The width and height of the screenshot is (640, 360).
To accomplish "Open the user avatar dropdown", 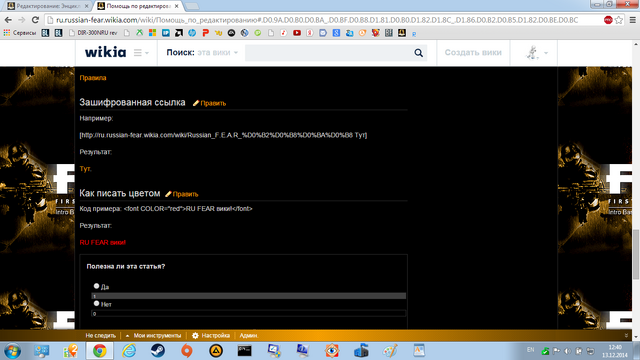I will [x=536, y=53].
